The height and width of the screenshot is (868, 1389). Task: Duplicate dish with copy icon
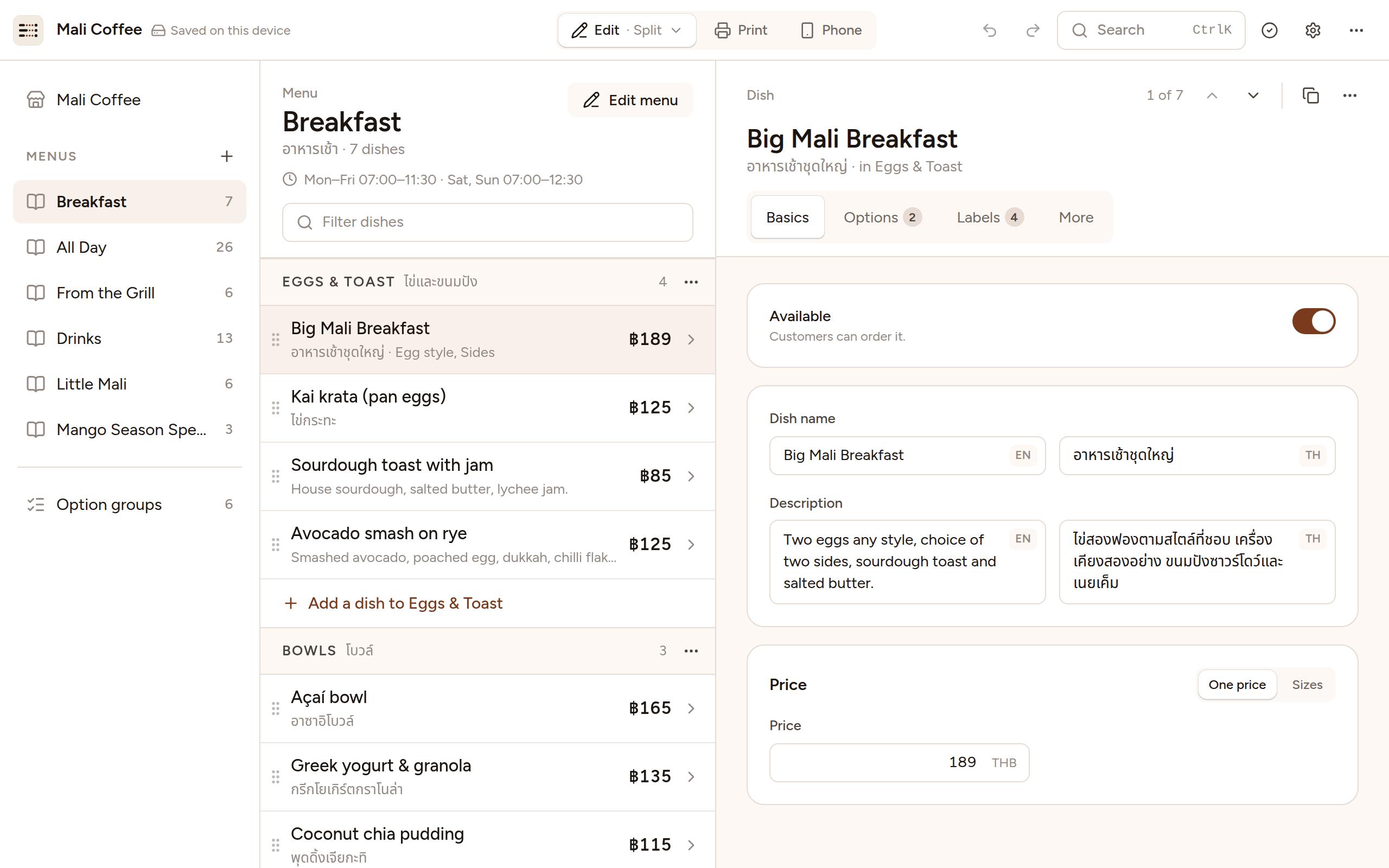click(1310, 95)
